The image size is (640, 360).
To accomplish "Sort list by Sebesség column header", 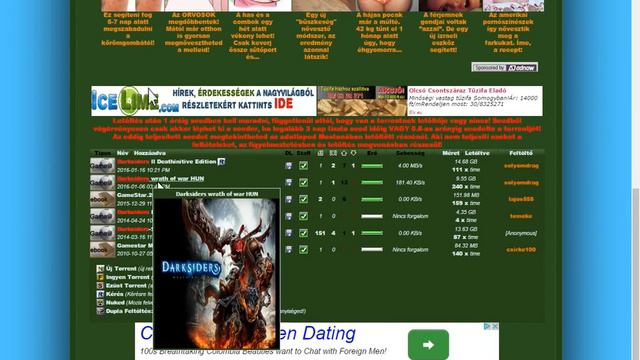I will pos(410,153).
